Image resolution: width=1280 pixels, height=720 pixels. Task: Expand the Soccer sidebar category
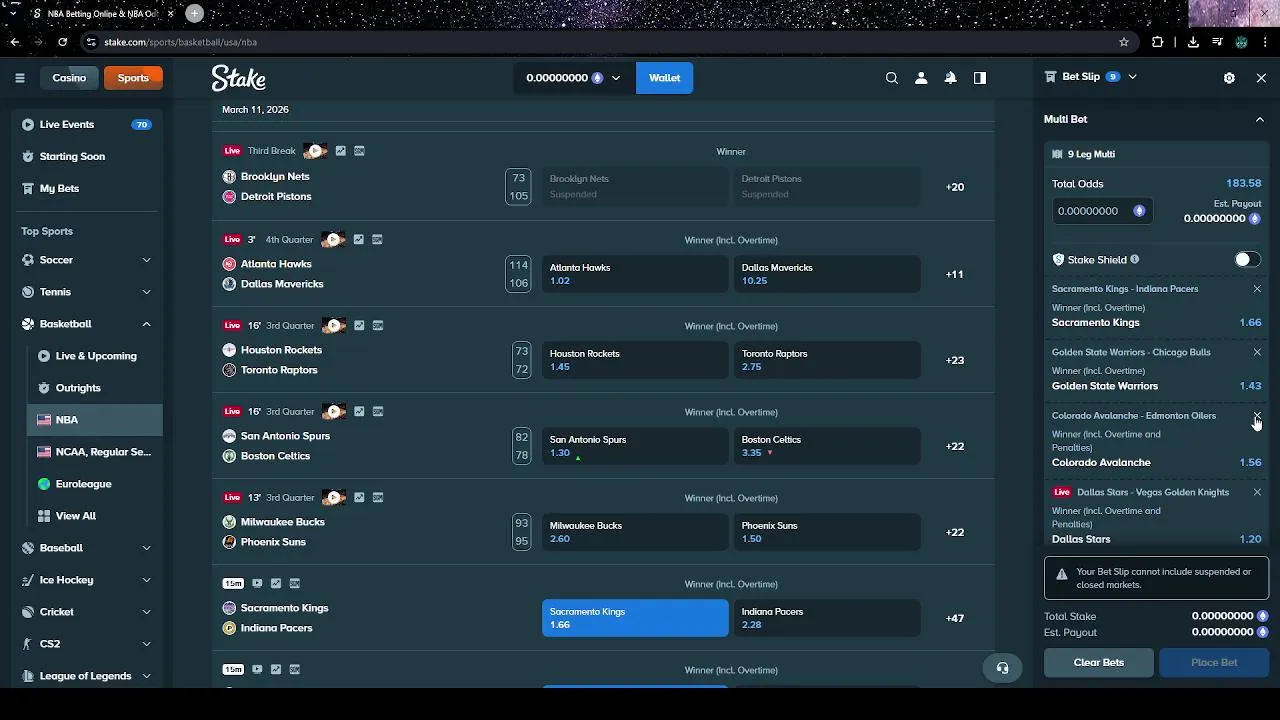click(x=146, y=260)
